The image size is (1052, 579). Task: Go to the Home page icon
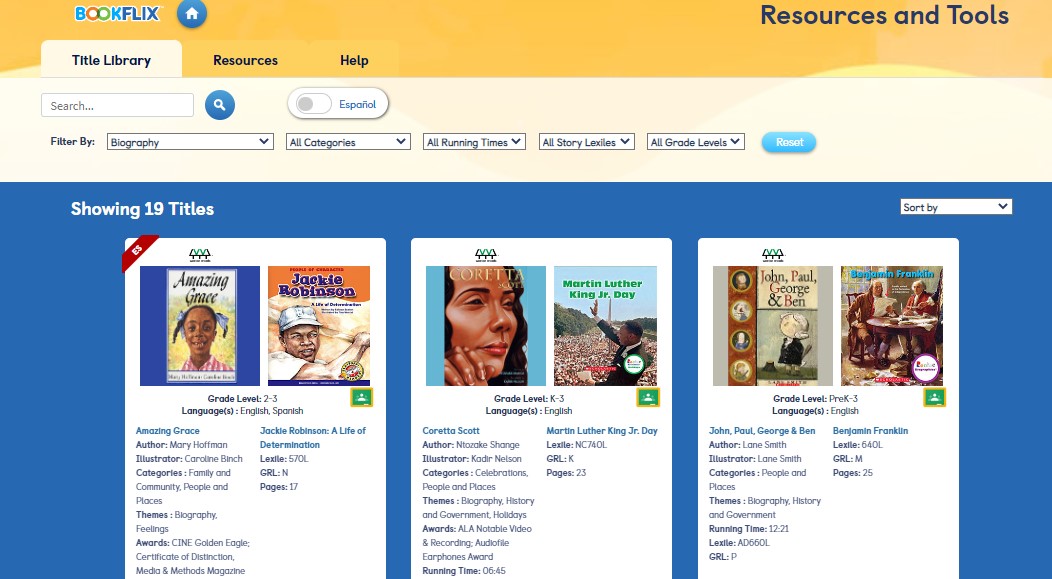(x=192, y=13)
